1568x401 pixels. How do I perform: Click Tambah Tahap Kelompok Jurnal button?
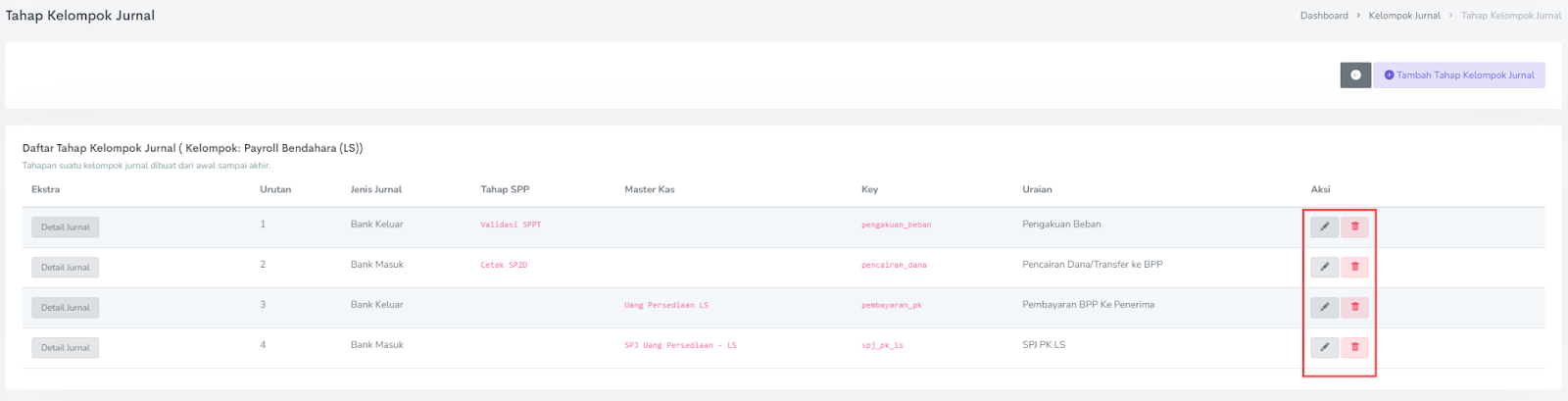1458,75
